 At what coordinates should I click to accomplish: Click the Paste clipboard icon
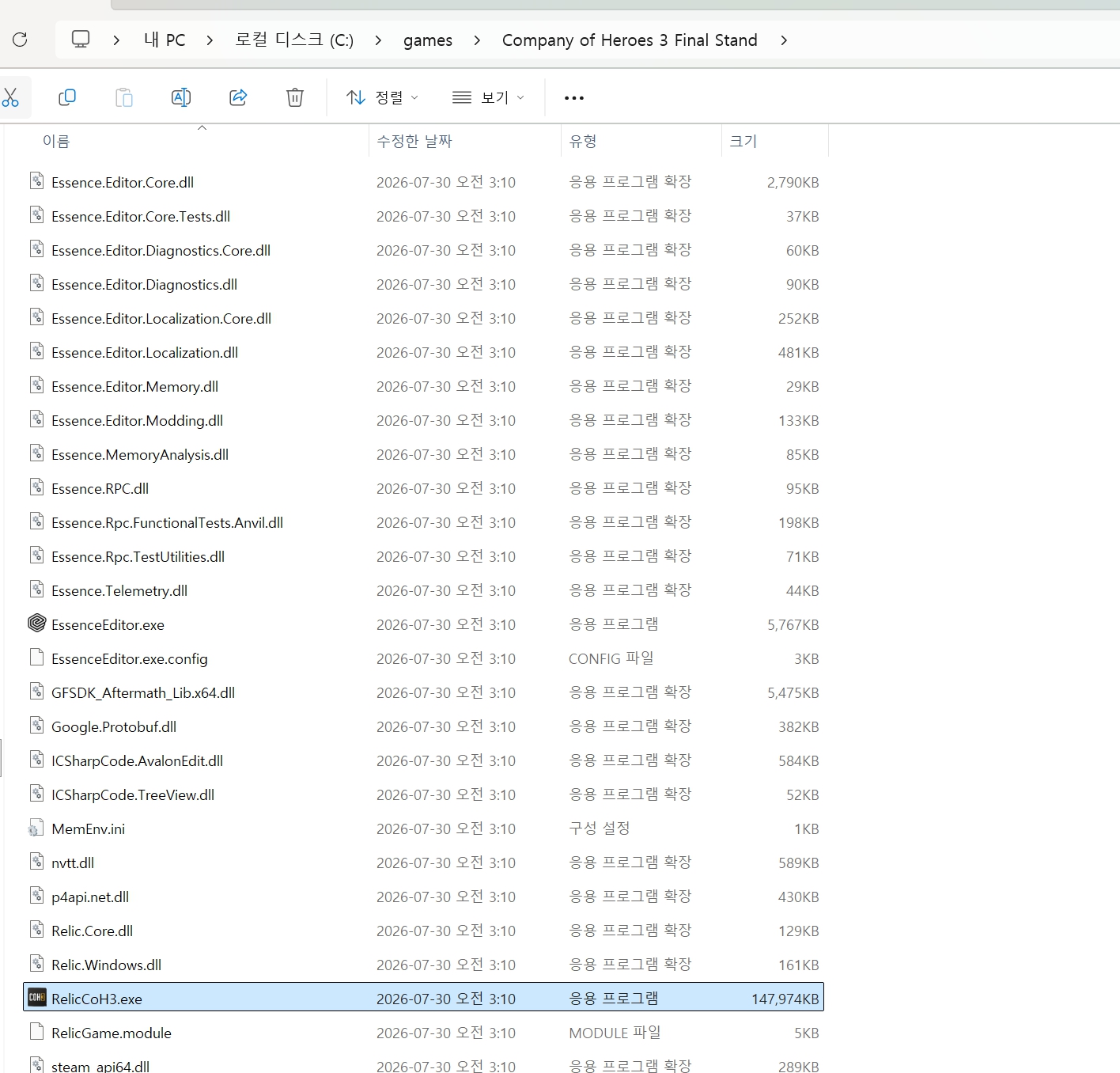click(x=124, y=97)
